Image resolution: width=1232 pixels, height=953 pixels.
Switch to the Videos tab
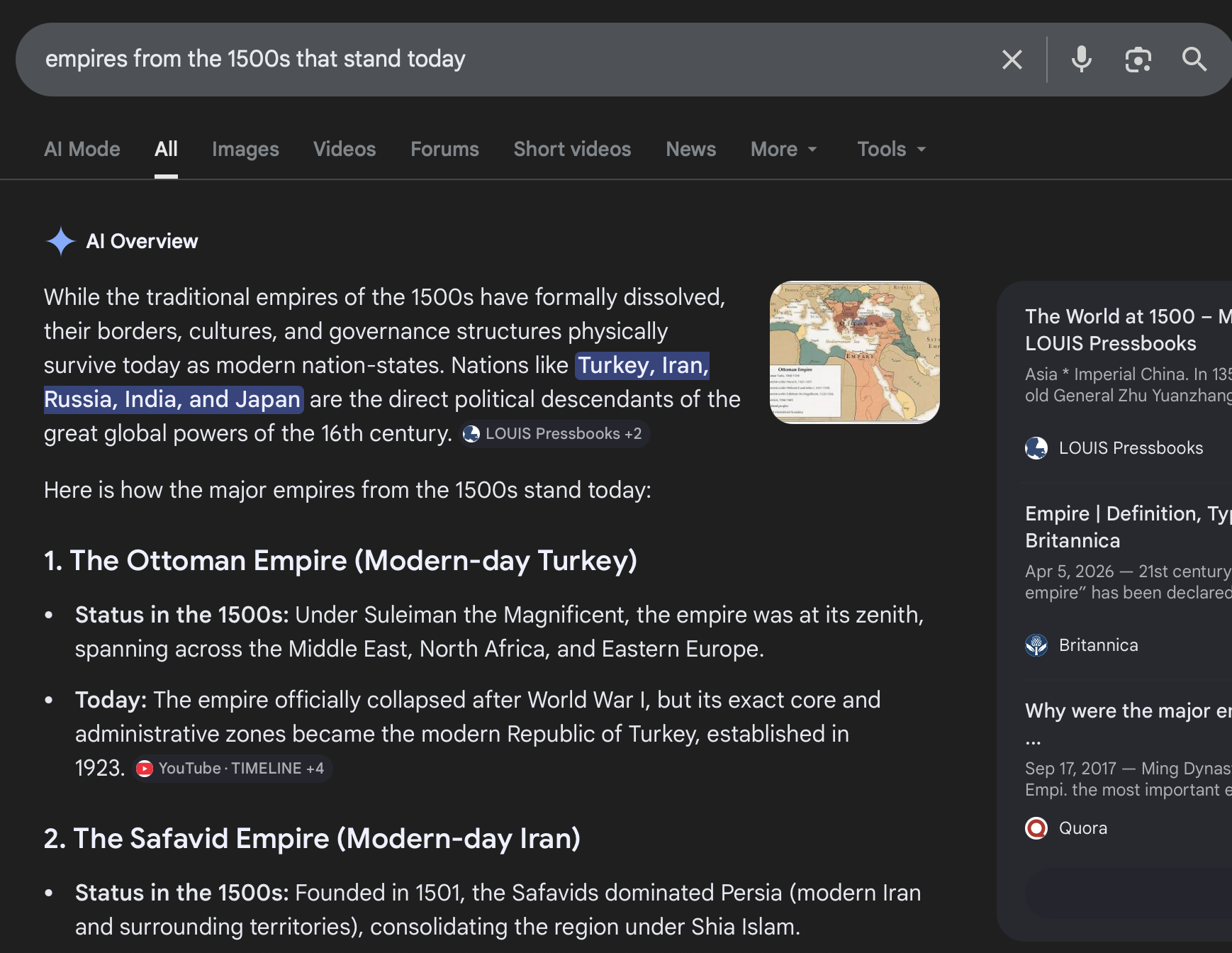345,149
